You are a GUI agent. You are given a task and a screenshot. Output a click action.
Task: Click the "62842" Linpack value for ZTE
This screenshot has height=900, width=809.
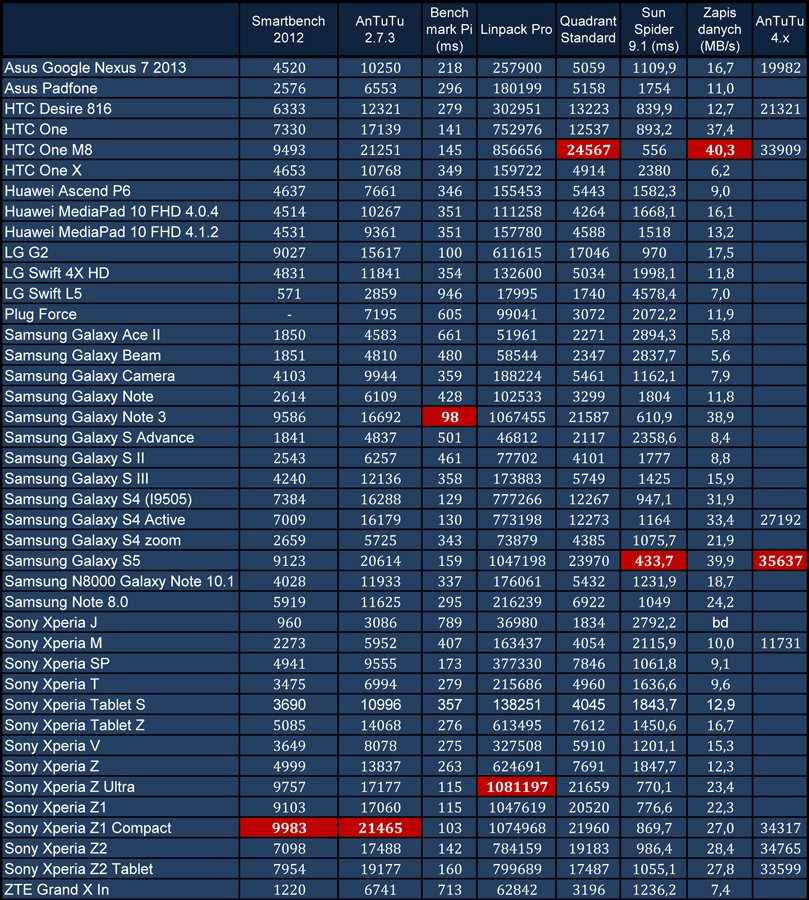click(517, 890)
